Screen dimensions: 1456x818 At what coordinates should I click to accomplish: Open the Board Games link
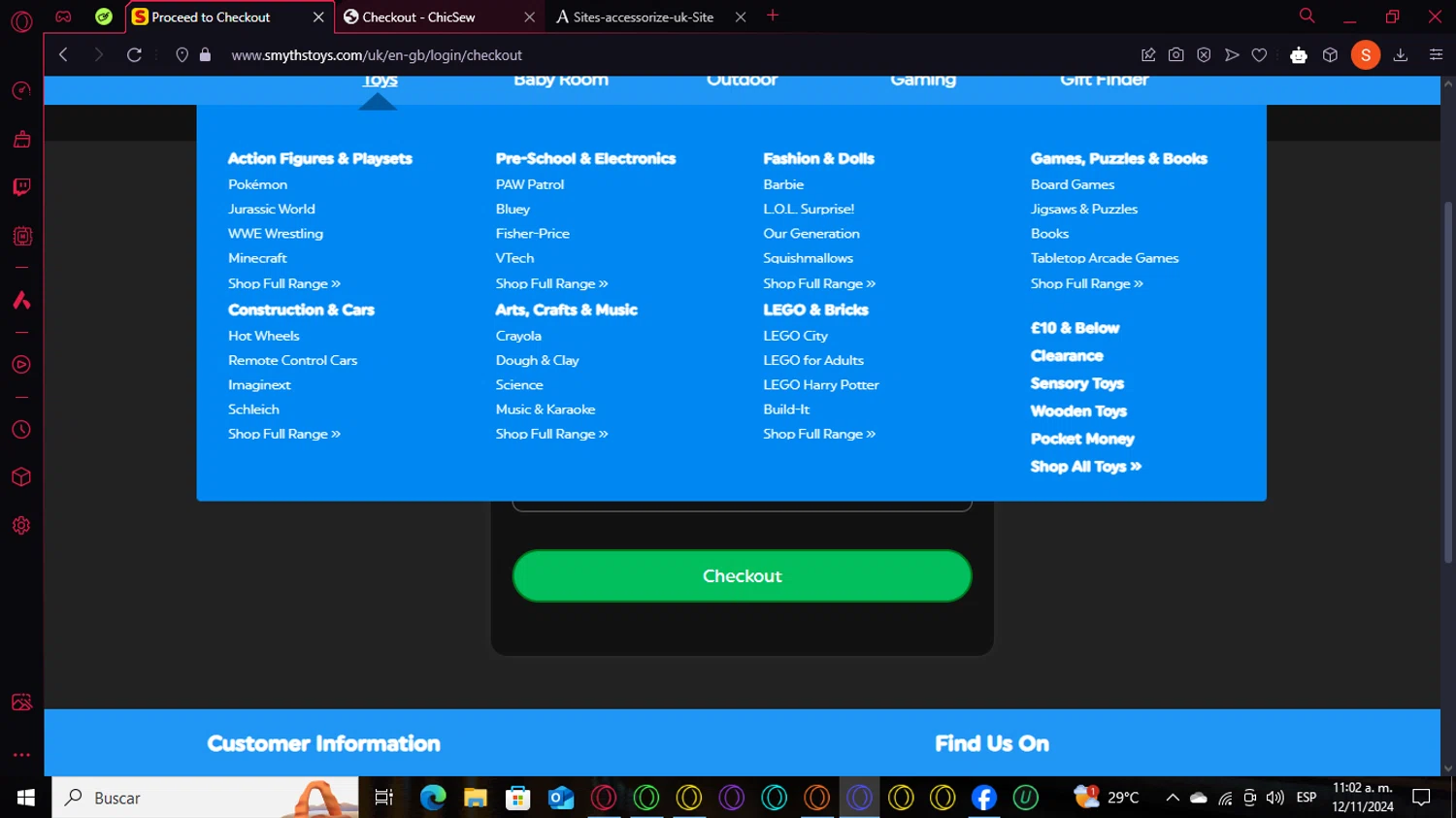tap(1072, 184)
